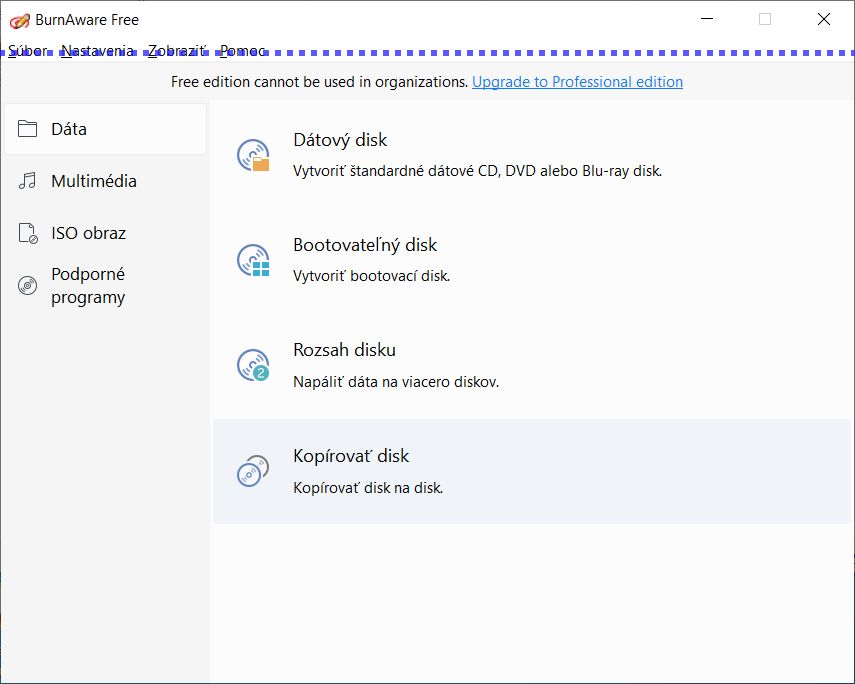Viewport: 855px width, 684px height.
Task: Launch the Dátový disk tool
Action: [532, 155]
